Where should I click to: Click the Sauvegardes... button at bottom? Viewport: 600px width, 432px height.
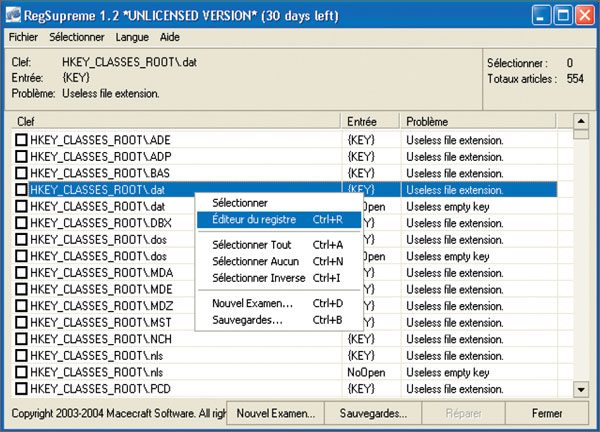[x=373, y=412]
